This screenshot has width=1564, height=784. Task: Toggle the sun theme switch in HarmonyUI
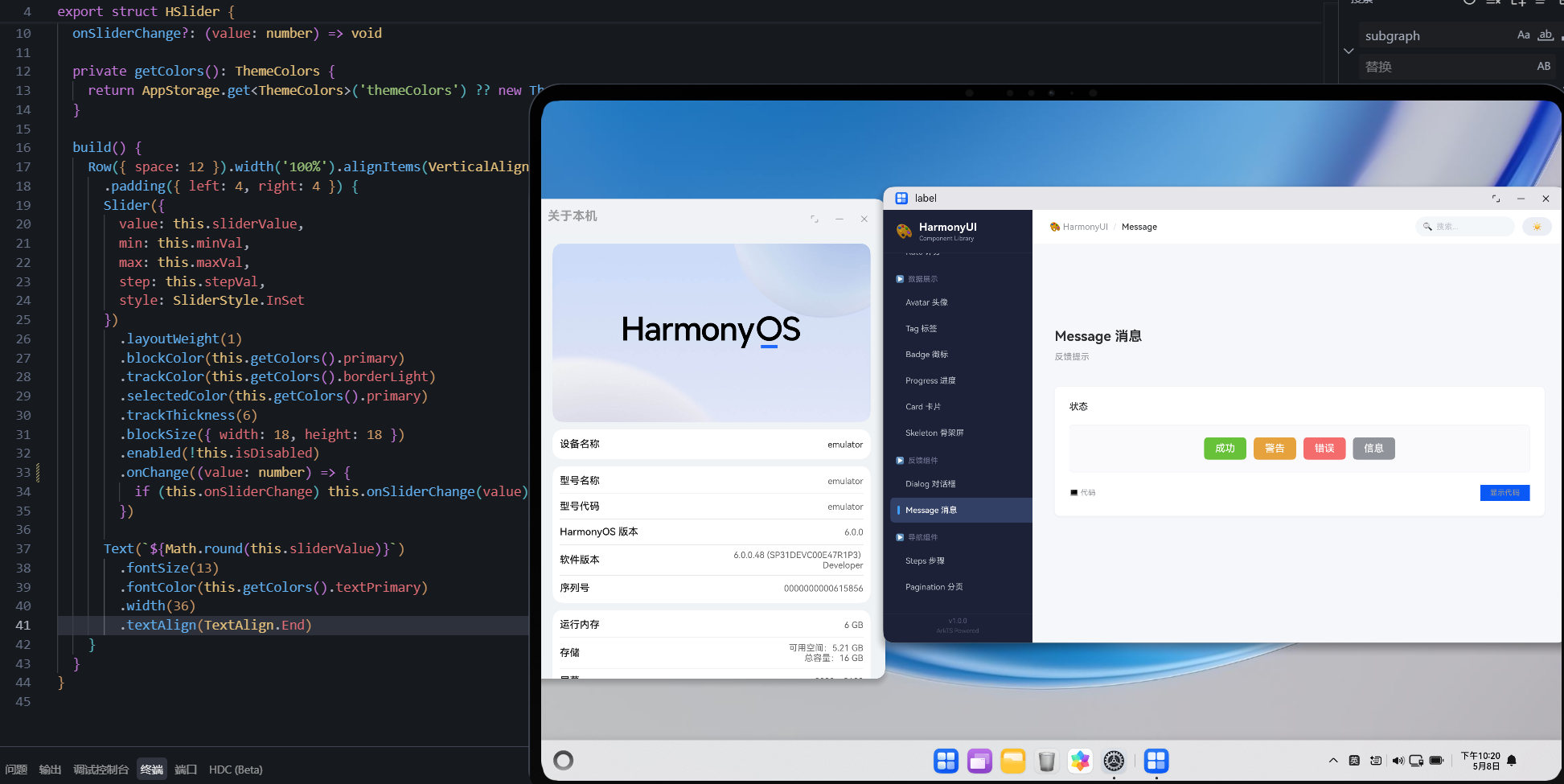click(x=1537, y=227)
